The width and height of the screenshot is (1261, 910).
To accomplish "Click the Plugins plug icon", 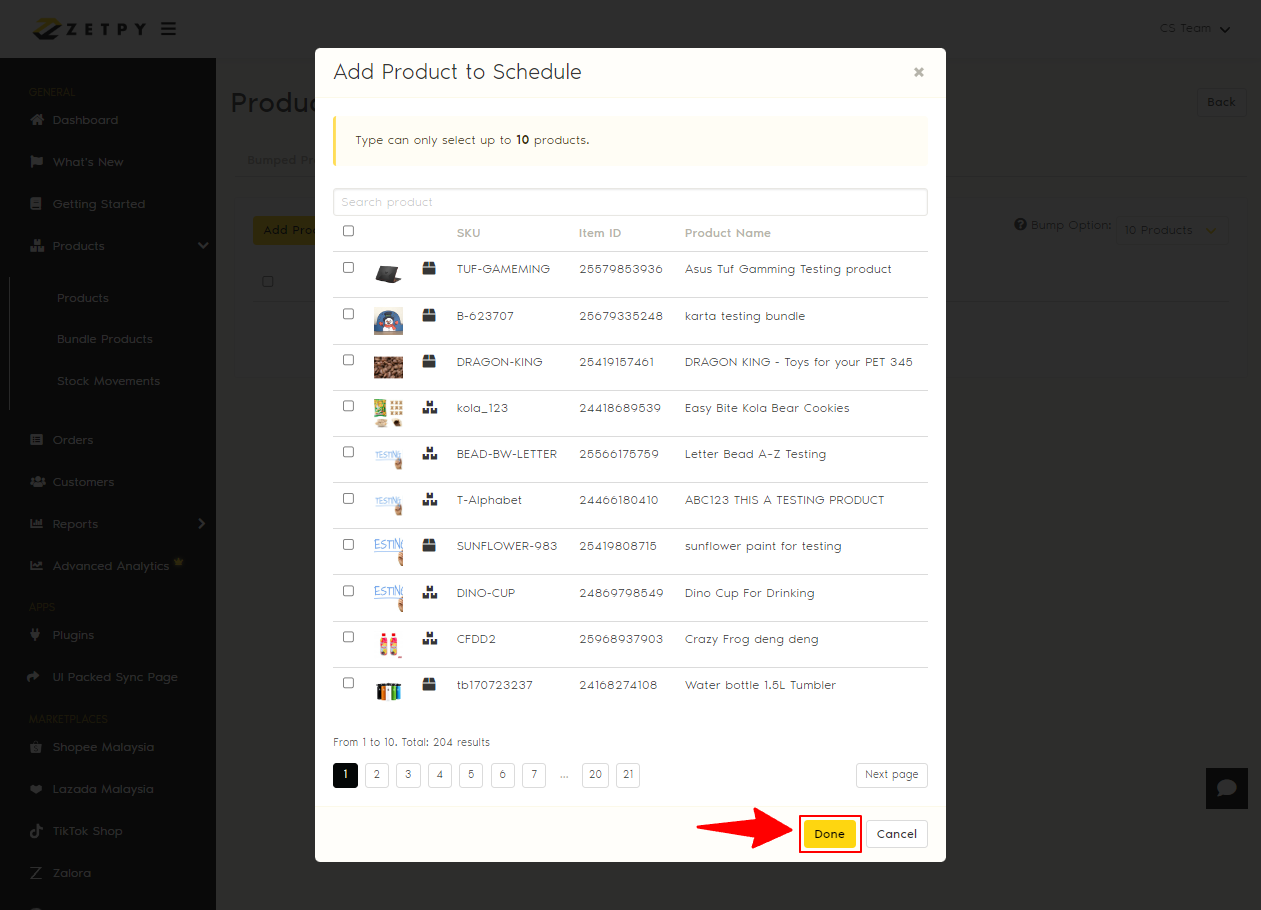I will point(37,635).
